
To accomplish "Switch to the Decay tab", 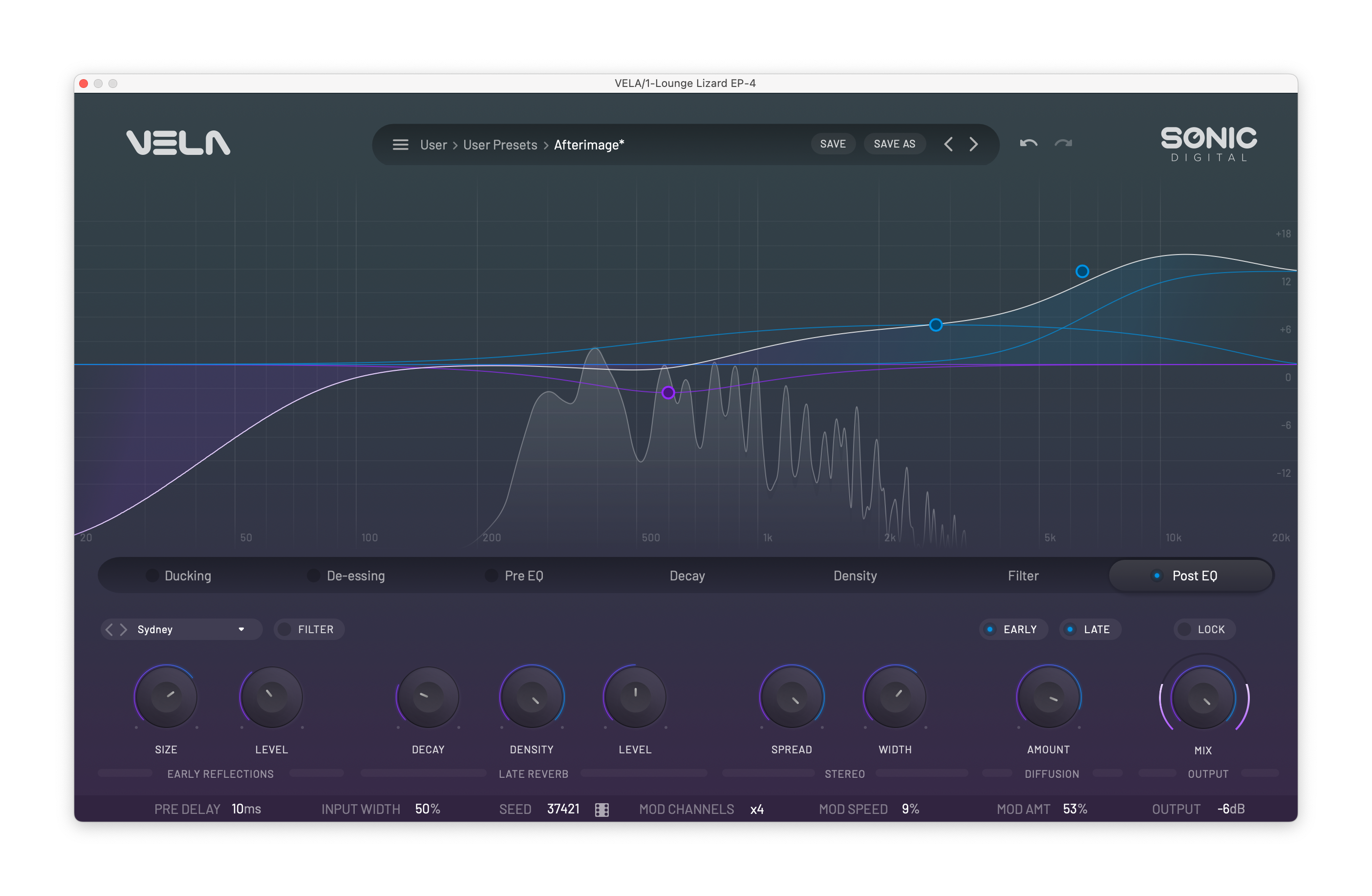I will [686, 576].
